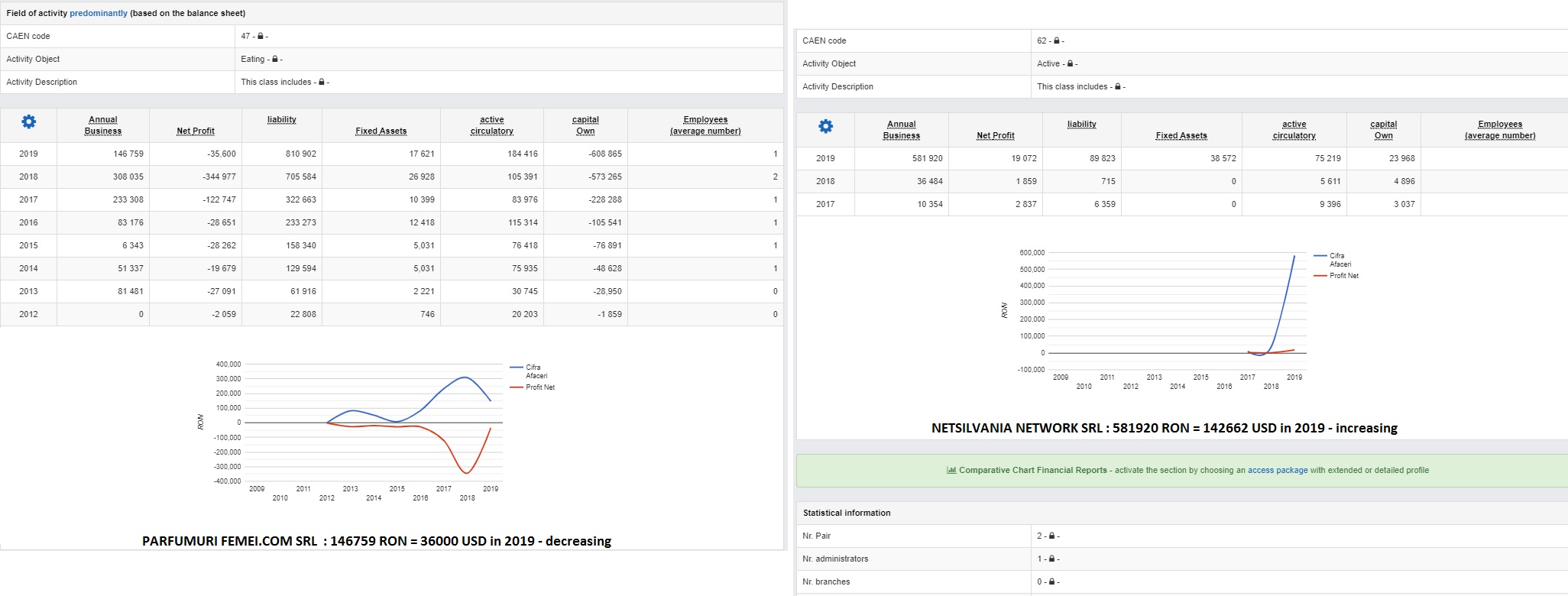Click the Cifra Afaceri legend entry in the PARFUMURI chart

point(529,371)
